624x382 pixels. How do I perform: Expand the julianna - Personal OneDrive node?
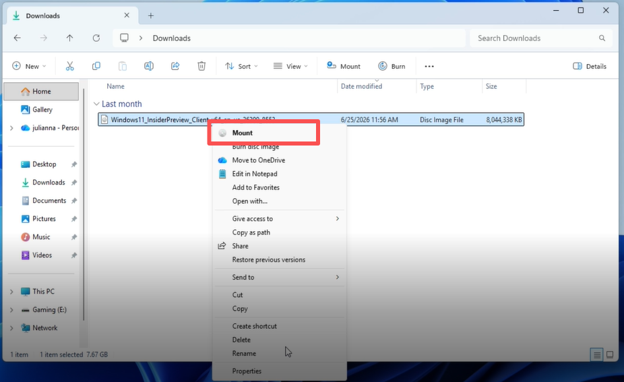(12, 128)
